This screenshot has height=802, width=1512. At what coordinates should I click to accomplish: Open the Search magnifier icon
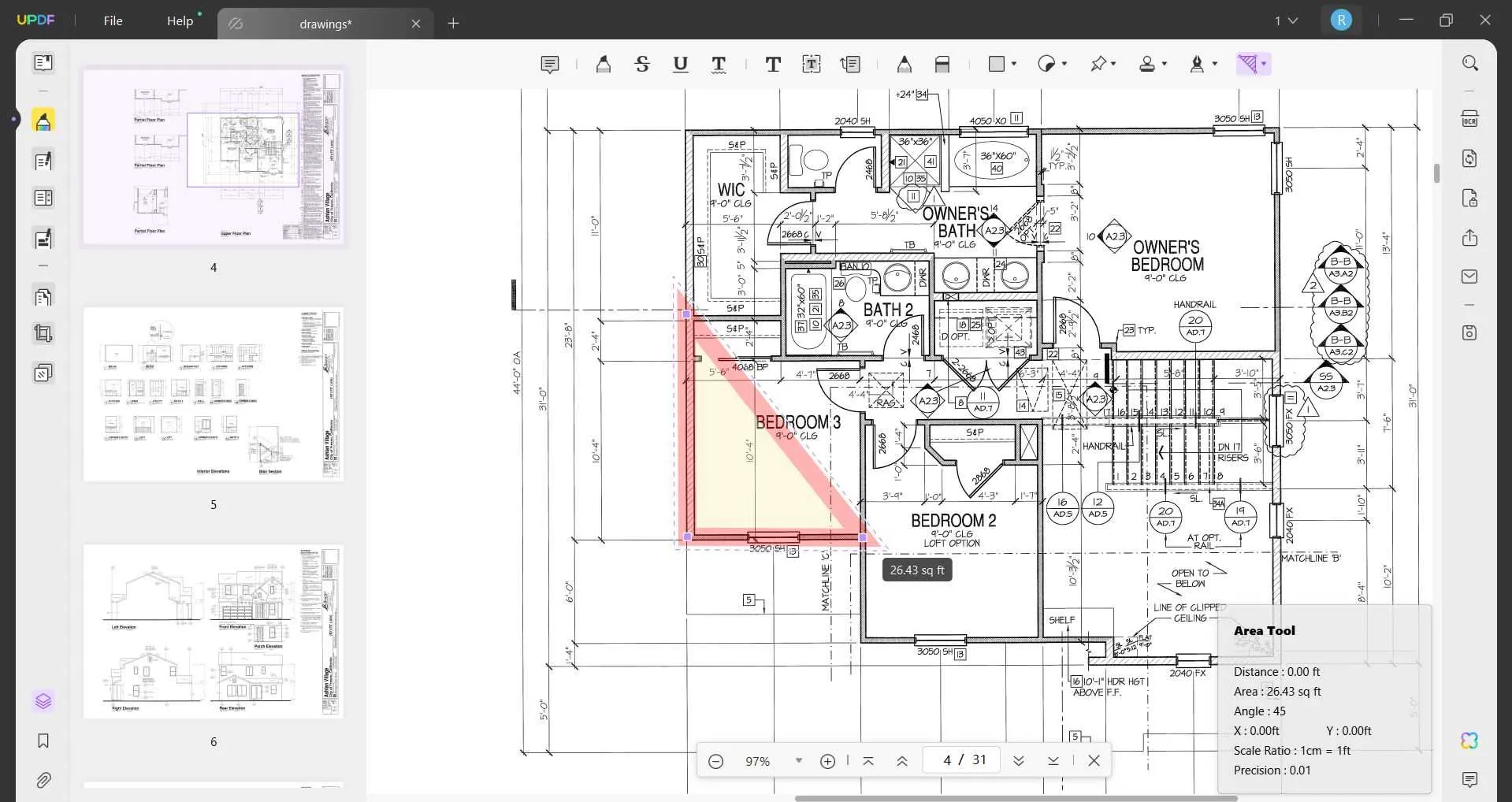coord(1469,63)
